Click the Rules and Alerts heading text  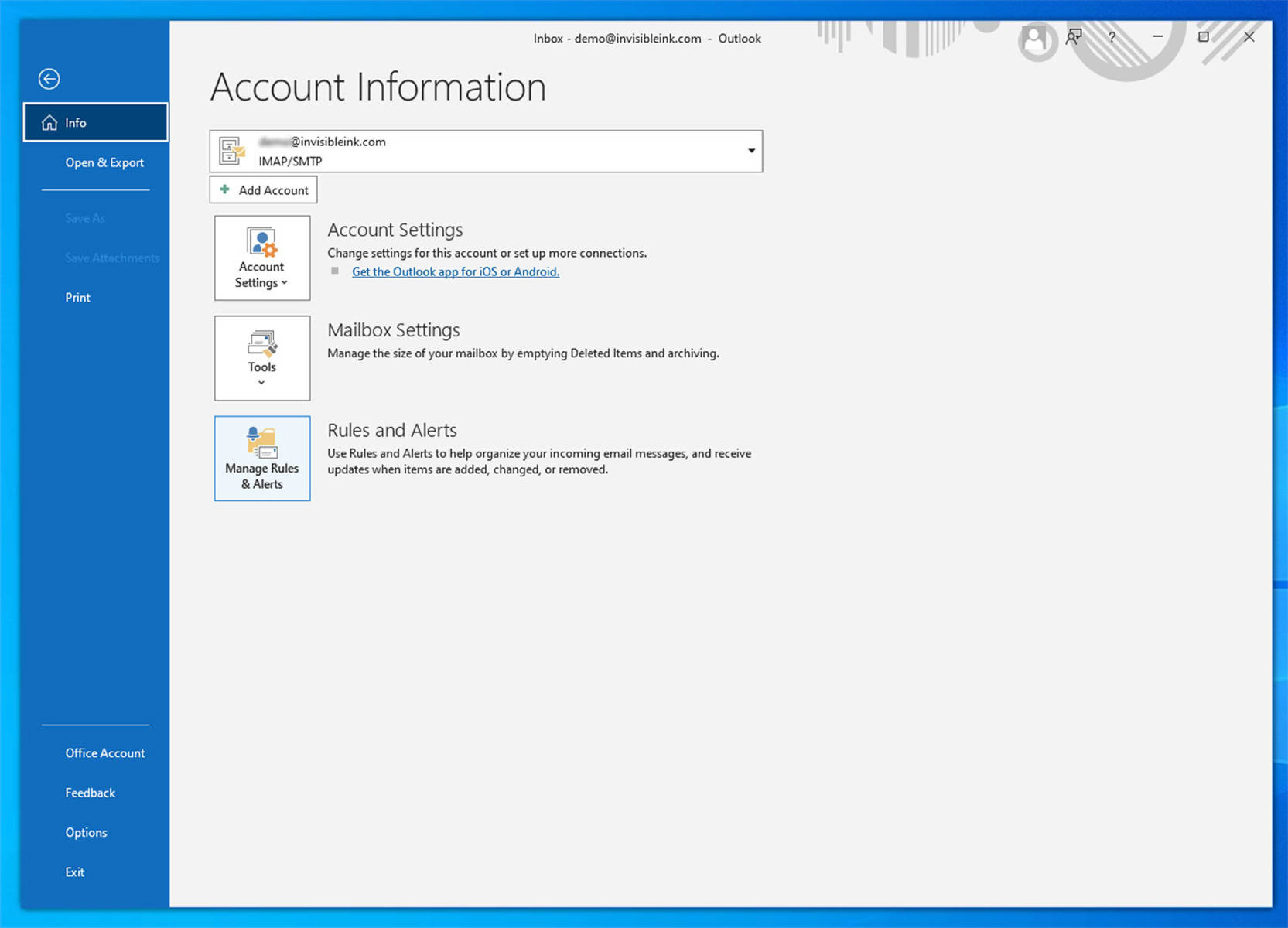tap(392, 430)
